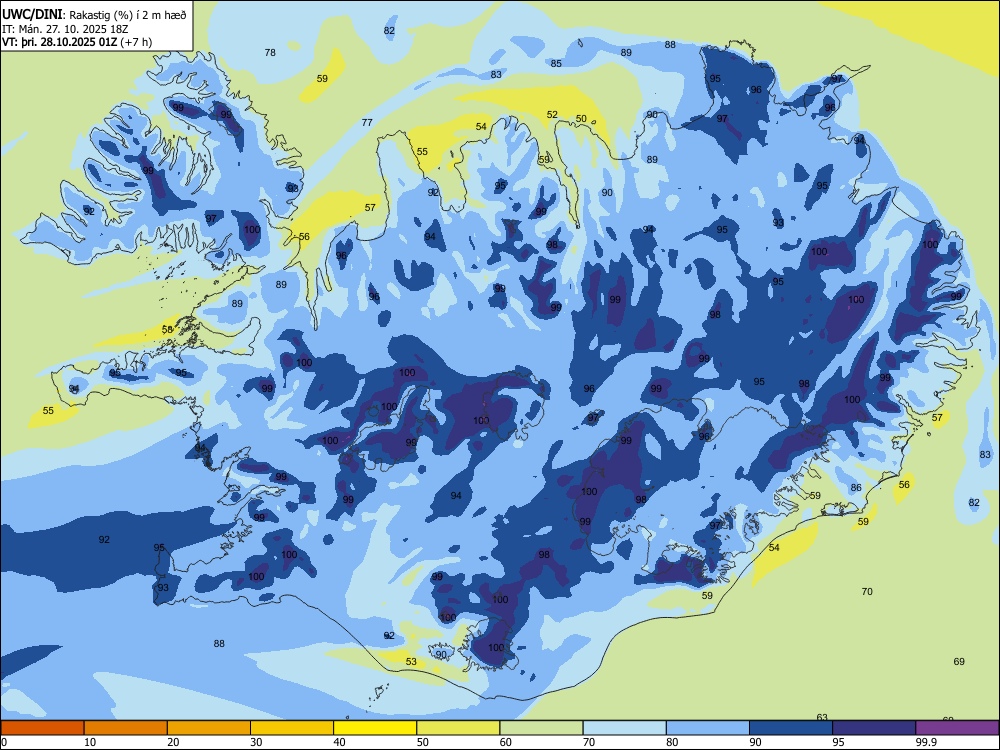Click the map value 50 beside 52

(x=581, y=119)
